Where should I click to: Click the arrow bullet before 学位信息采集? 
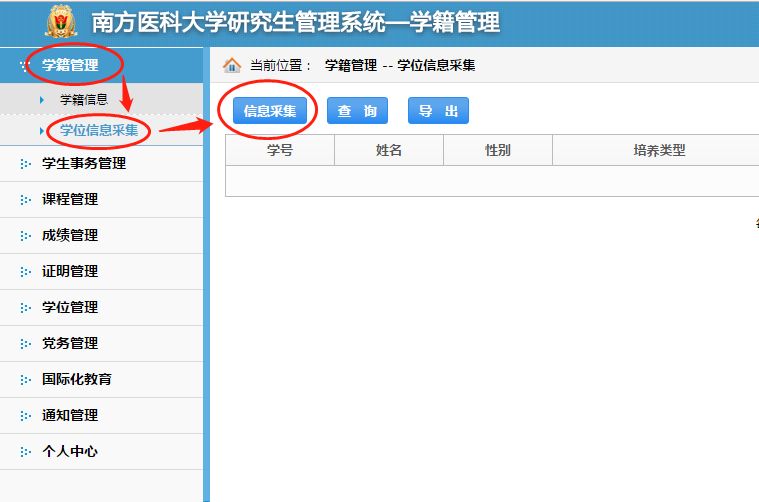point(42,131)
